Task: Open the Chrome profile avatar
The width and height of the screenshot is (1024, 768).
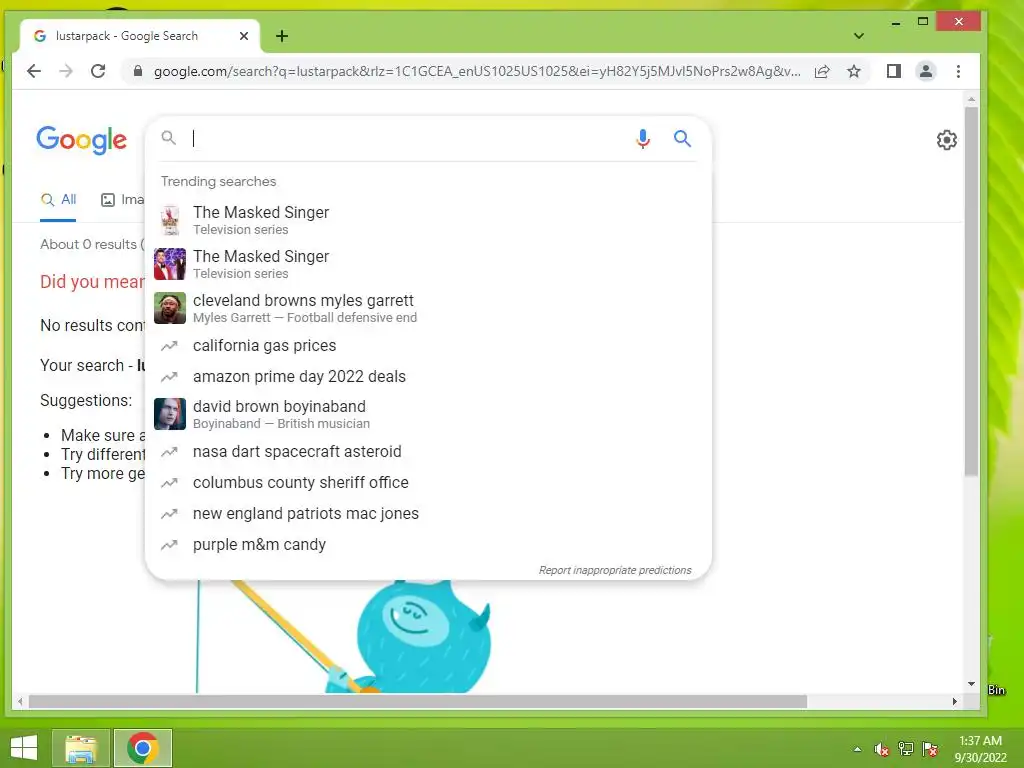Action: (x=925, y=71)
